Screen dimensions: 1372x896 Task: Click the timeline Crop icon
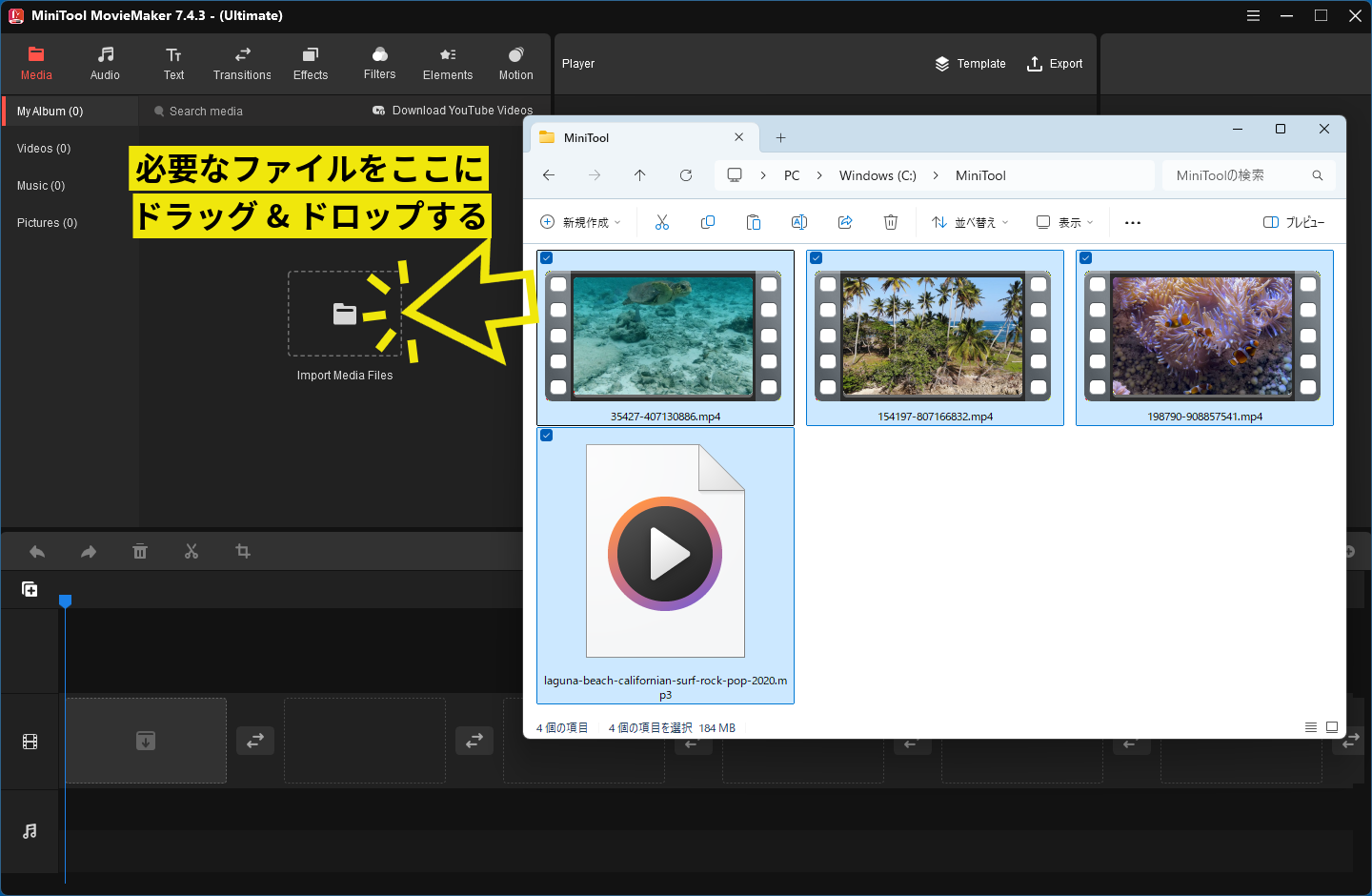click(243, 551)
